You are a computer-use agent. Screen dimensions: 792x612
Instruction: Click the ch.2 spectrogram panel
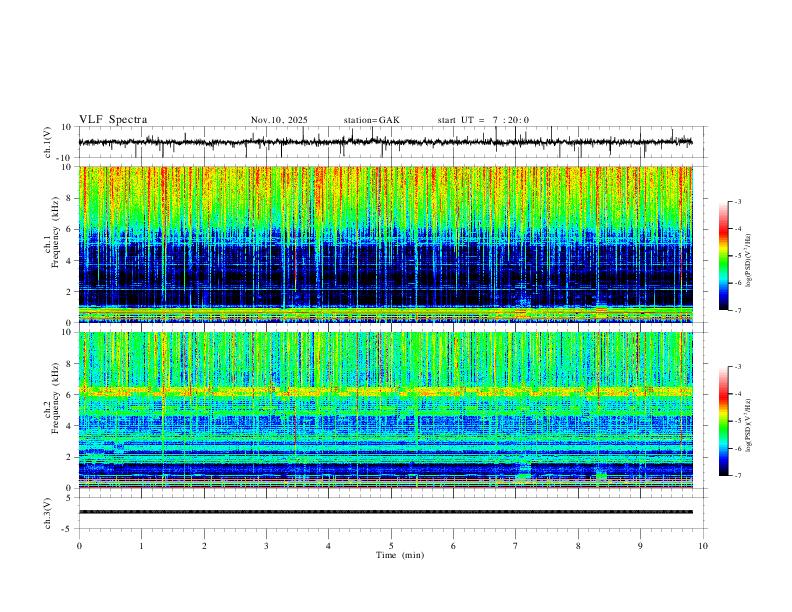pyautogui.click(x=385, y=410)
